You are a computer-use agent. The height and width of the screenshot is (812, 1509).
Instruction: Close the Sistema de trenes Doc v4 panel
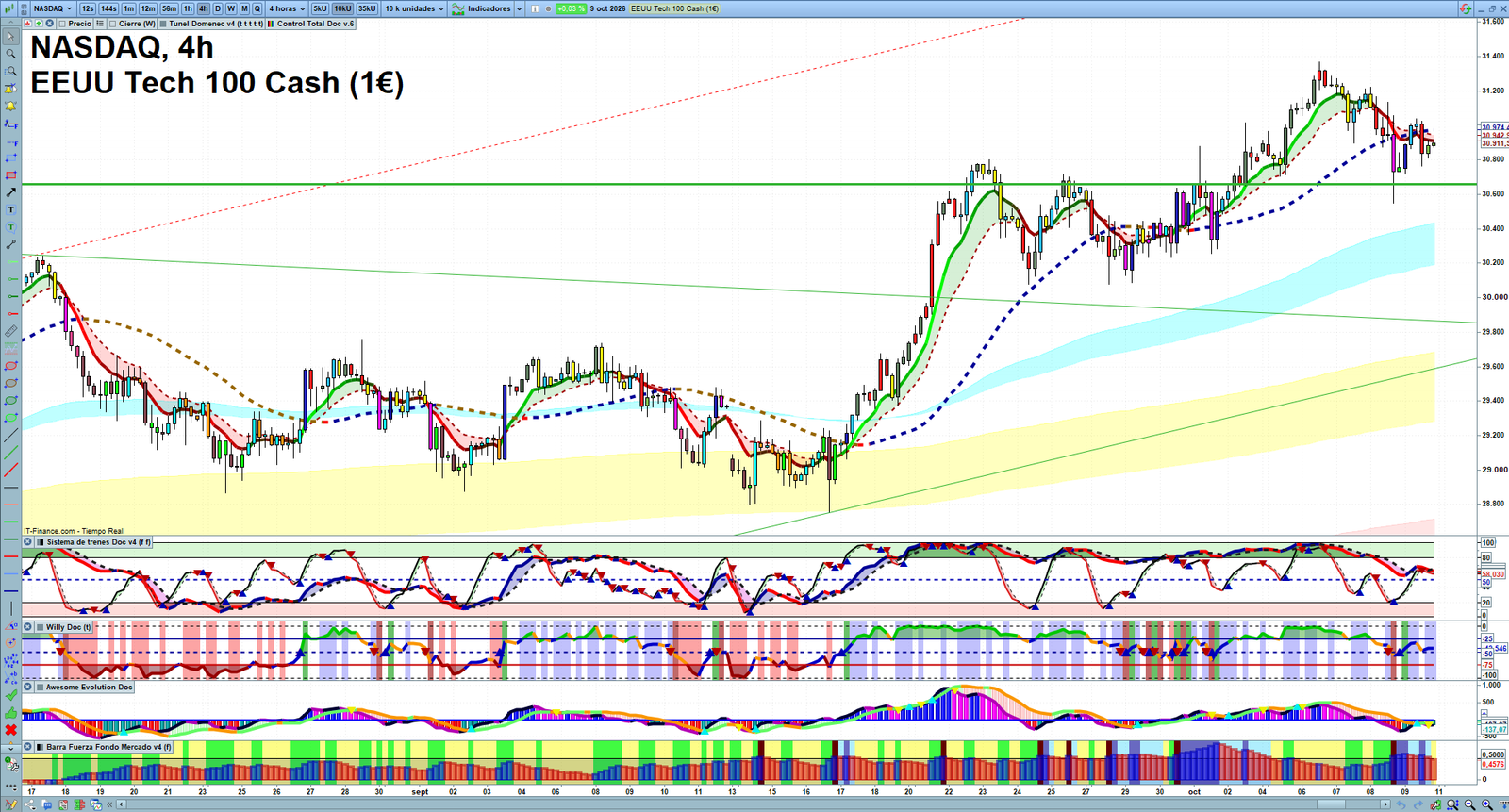coord(28,542)
